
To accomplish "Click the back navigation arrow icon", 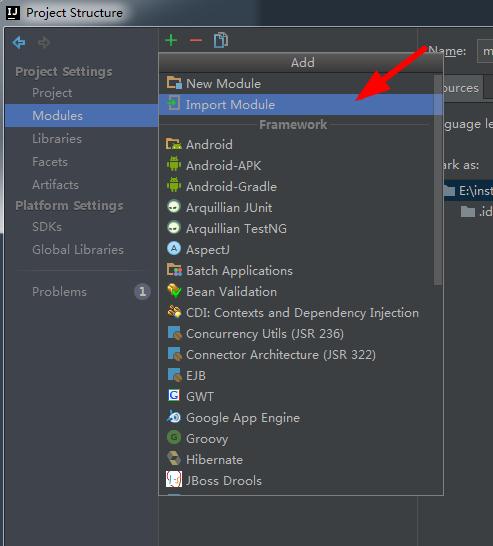I will tap(19, 42).
